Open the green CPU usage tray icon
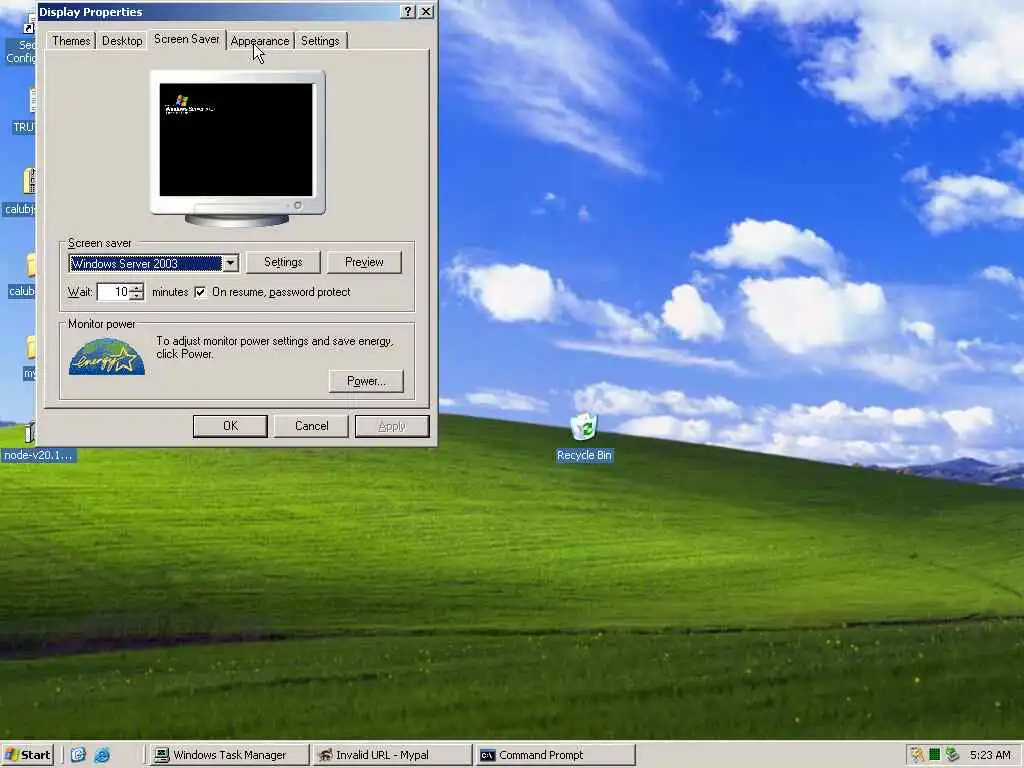1024x768 pixels. 935,755
